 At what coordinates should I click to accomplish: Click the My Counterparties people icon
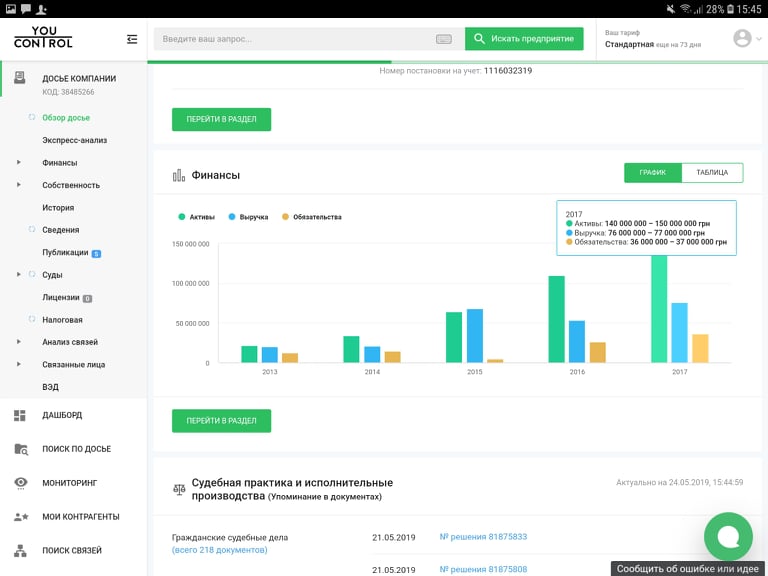coord(21,517)
